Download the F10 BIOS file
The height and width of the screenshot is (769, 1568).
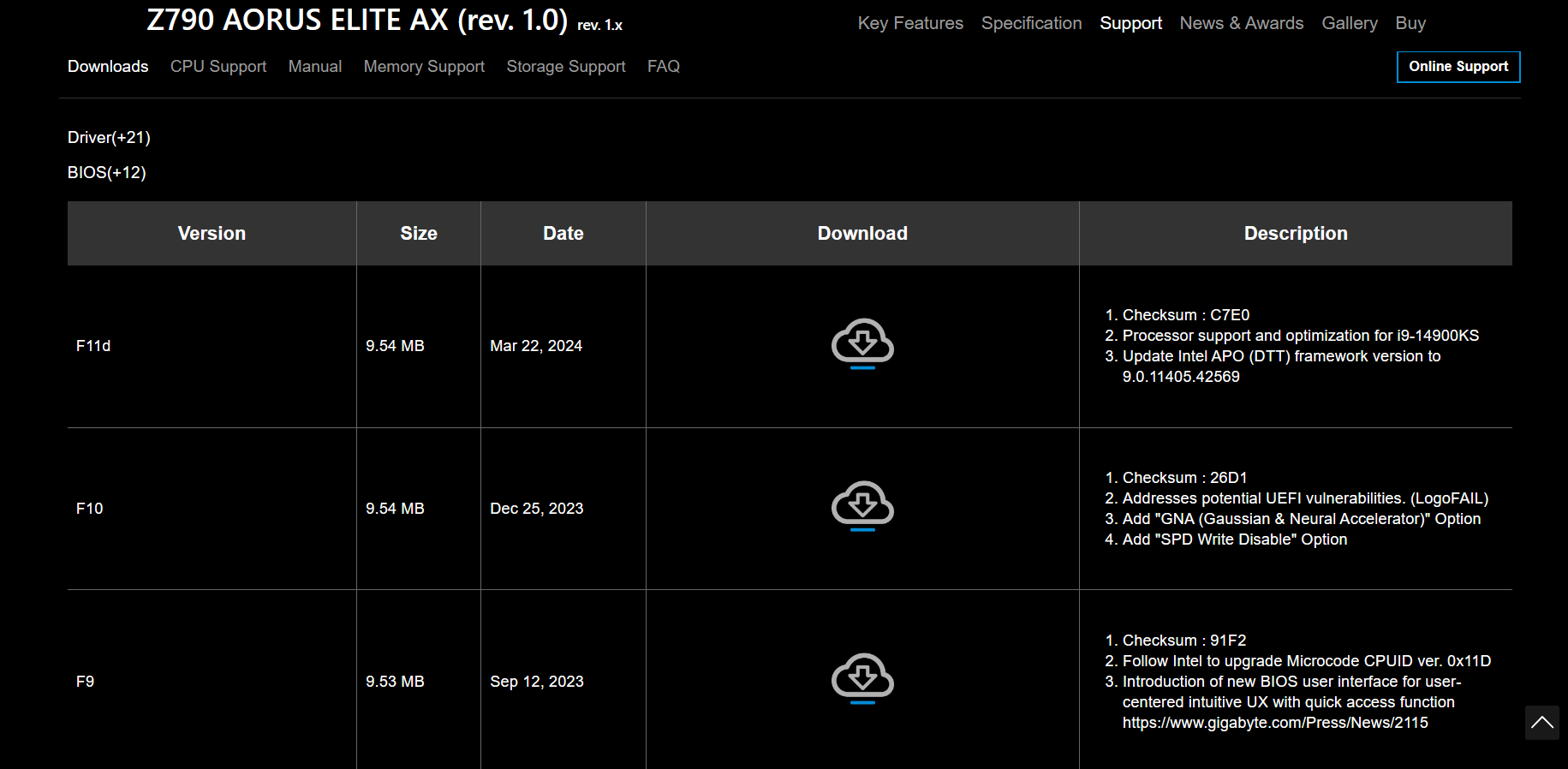tap(862, 507)
